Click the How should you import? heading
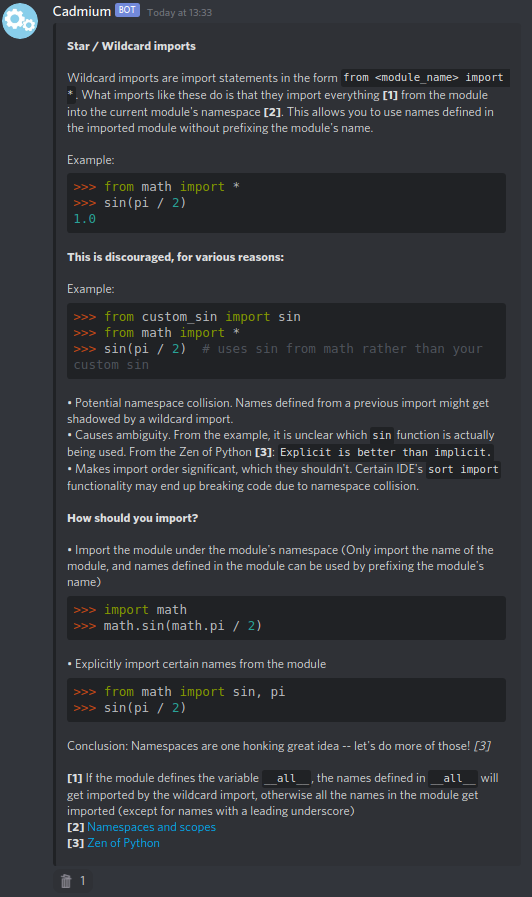This screenshot has height=897, width=532. (132, 518)
